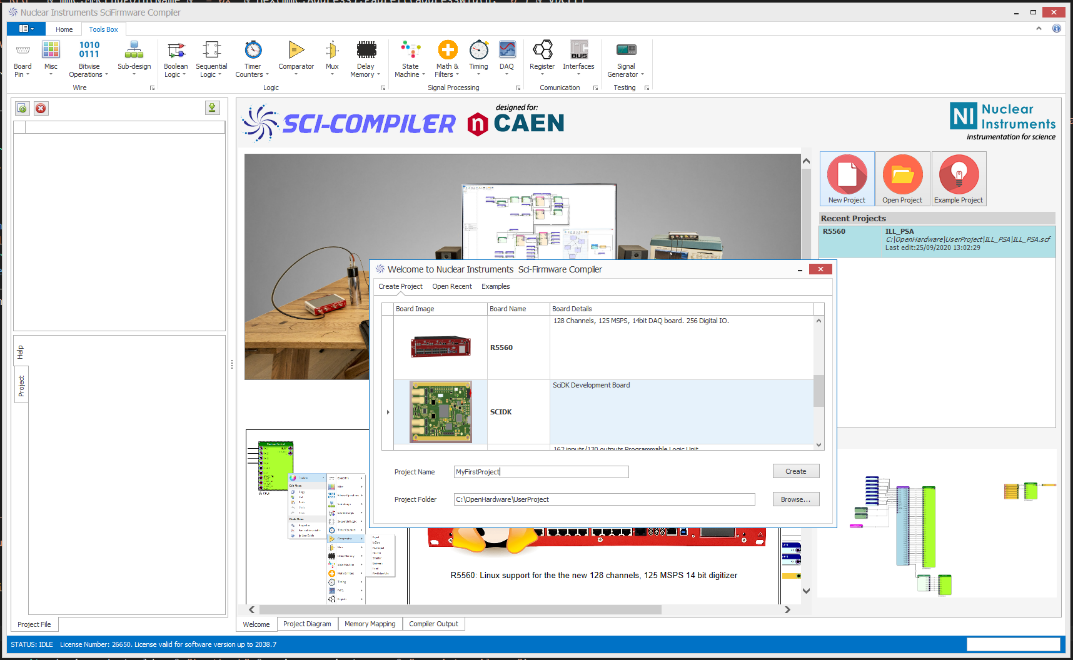Open the Register tool
The width and height of the screenshot is (1073, 660).
[x=542, y=56]
